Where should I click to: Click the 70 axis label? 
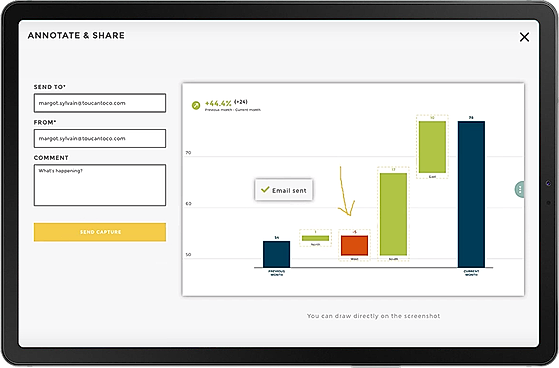(x=188, y=153)
